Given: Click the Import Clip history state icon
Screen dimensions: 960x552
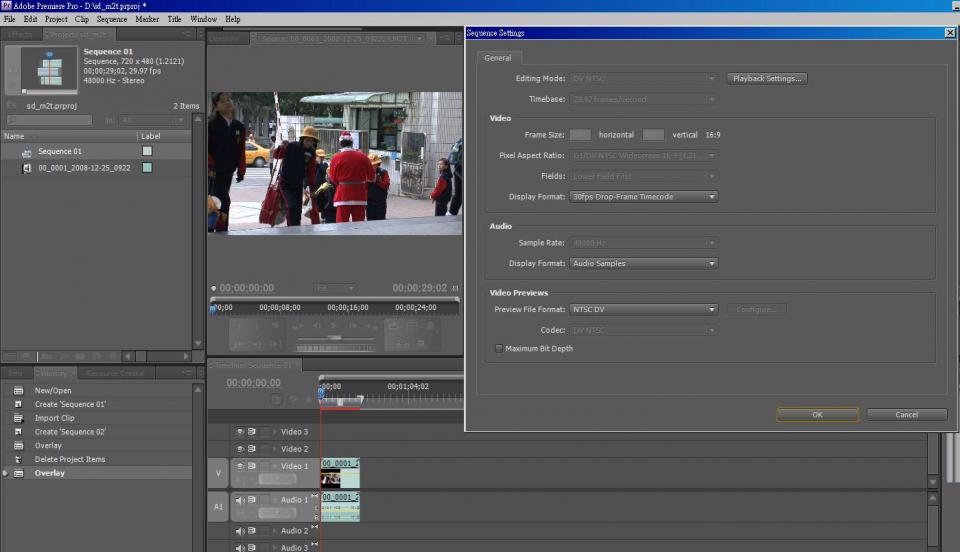Looking at the screenshot, I should [x=17, y=418].
